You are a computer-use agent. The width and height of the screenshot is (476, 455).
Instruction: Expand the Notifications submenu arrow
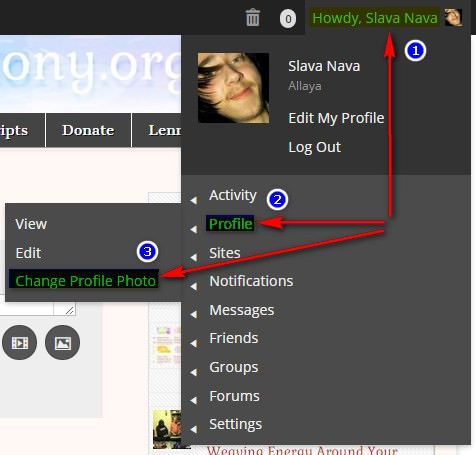(x=194, y=286)
